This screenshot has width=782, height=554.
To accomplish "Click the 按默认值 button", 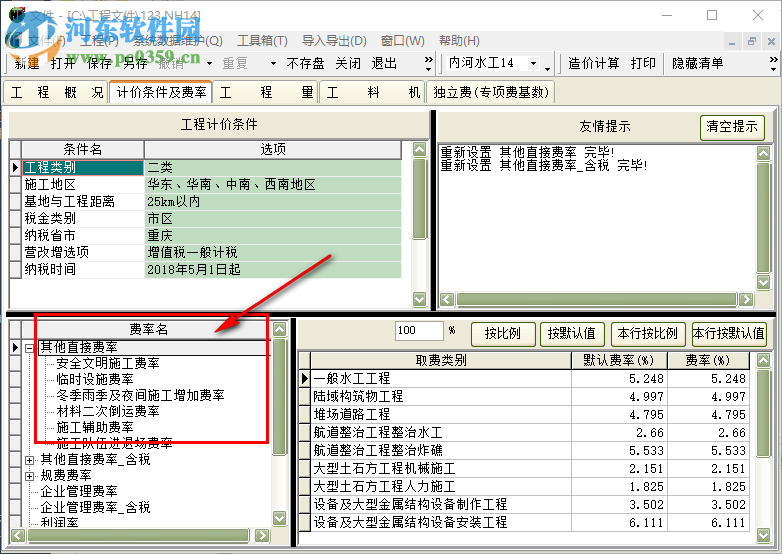I will (572, 334).
